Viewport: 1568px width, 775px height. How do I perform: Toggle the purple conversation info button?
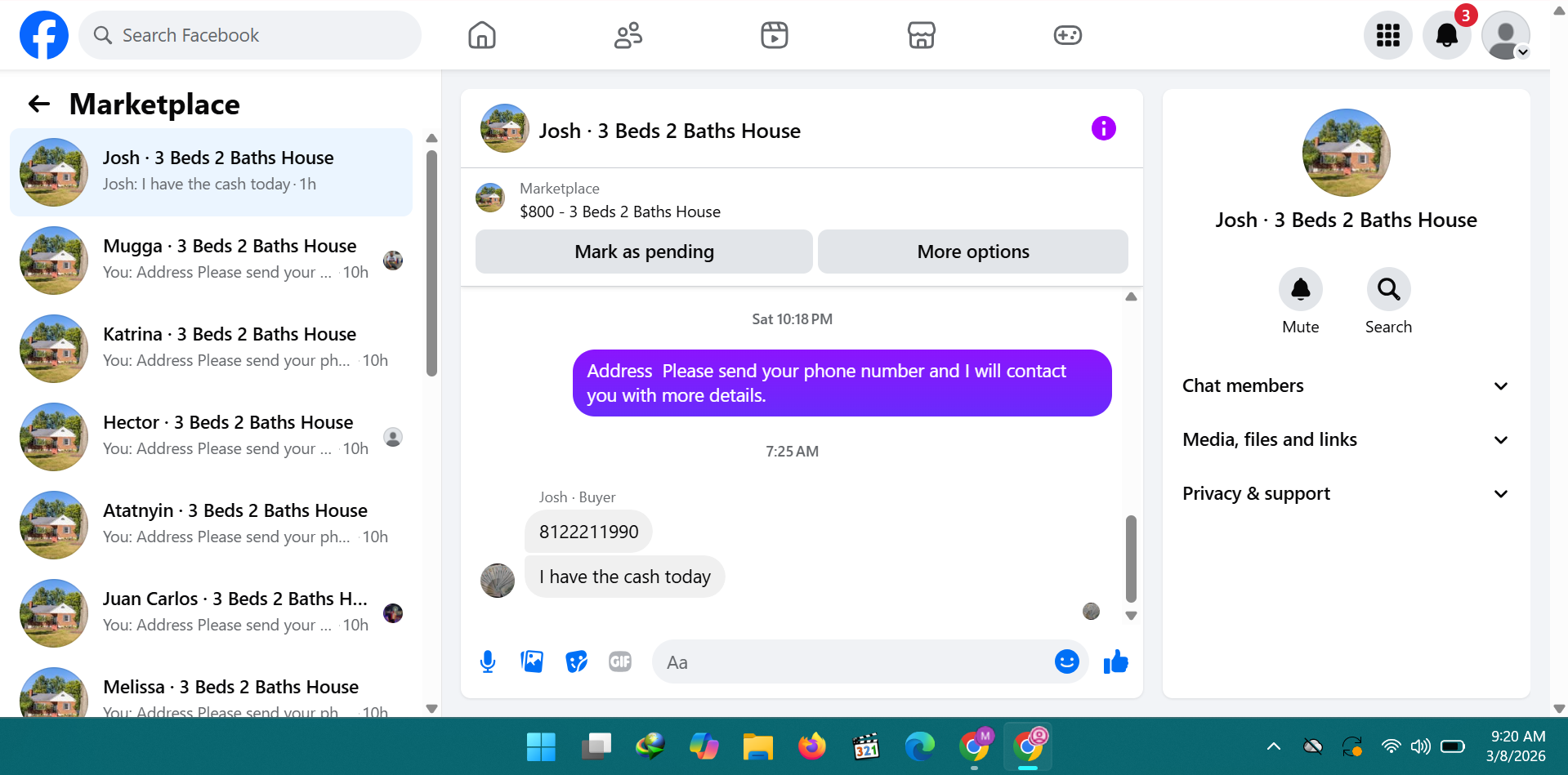(x=1104, y=128)
